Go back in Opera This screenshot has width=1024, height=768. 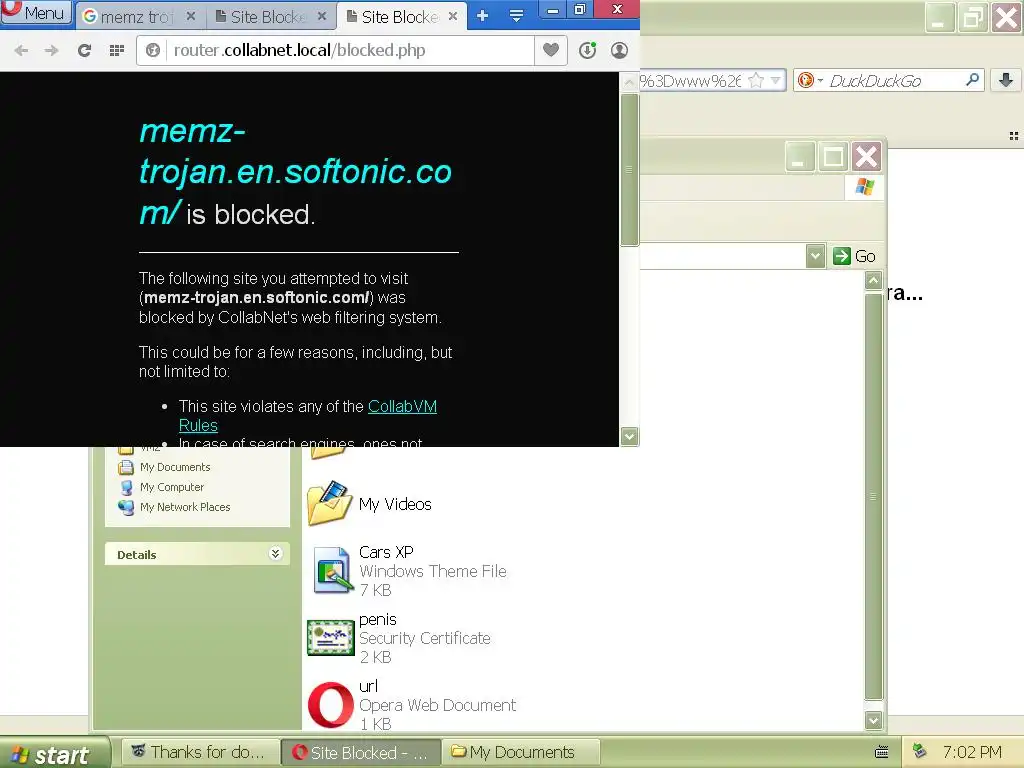(x=21, y=50)
